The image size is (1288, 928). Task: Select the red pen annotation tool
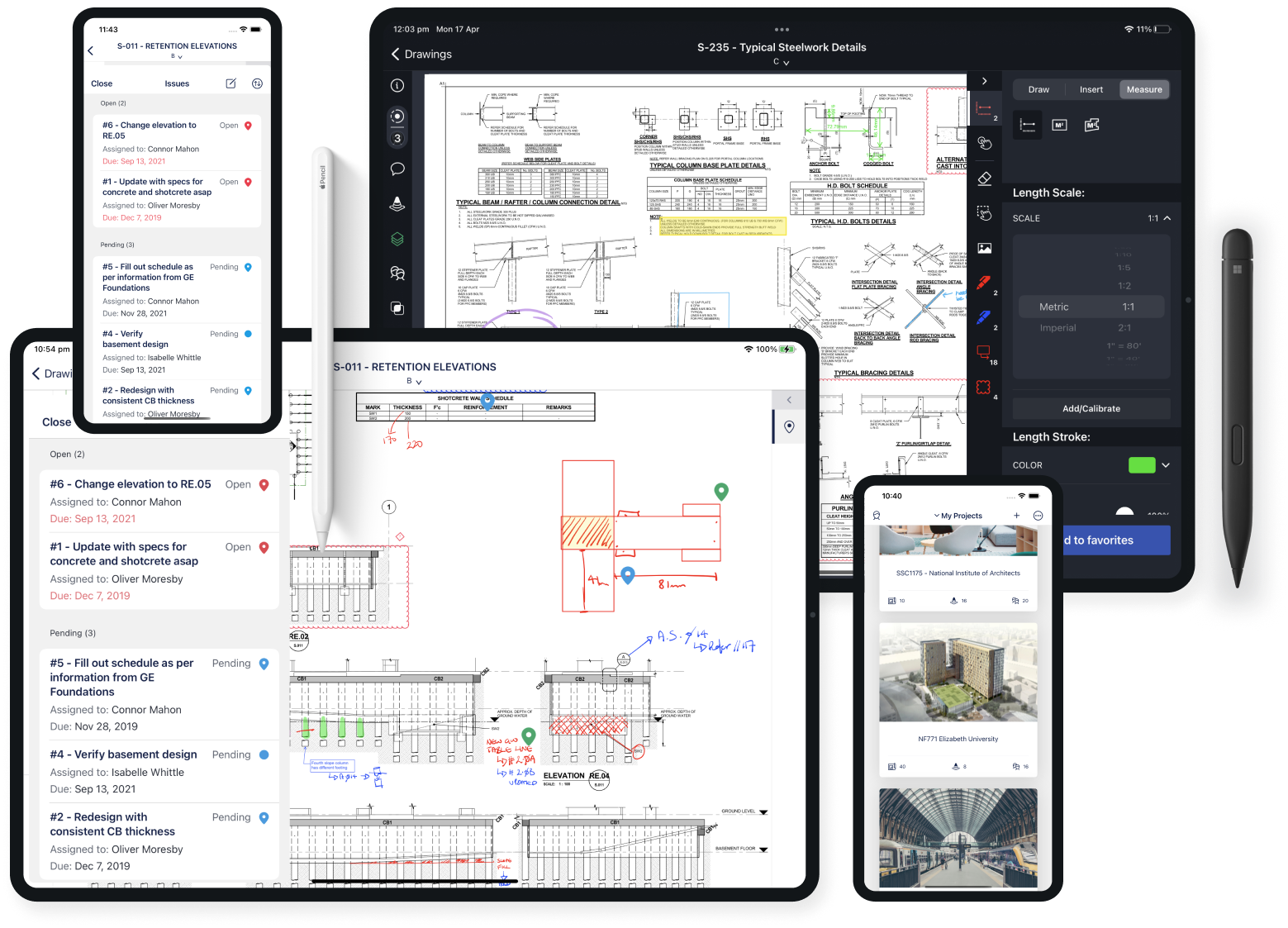pyautogui.click(x=983, y=282)
